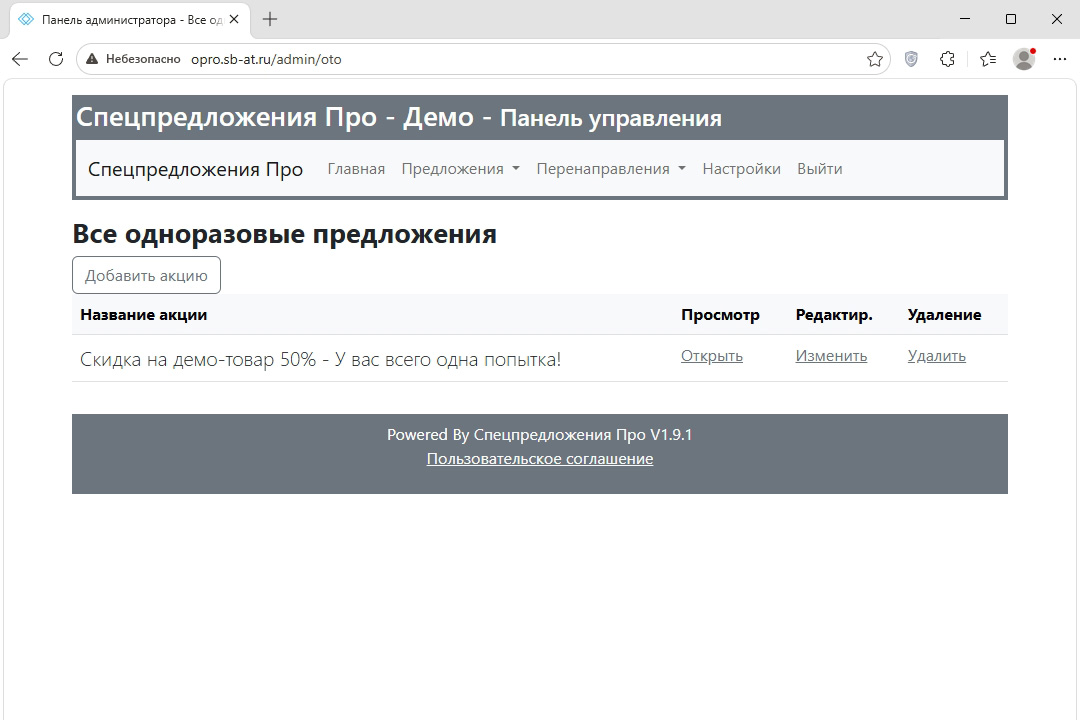This screenshot has width=1080, height=720.
Task: Click the Добавить акцию button
Action: pyautogui.click(x=146, y=275)
